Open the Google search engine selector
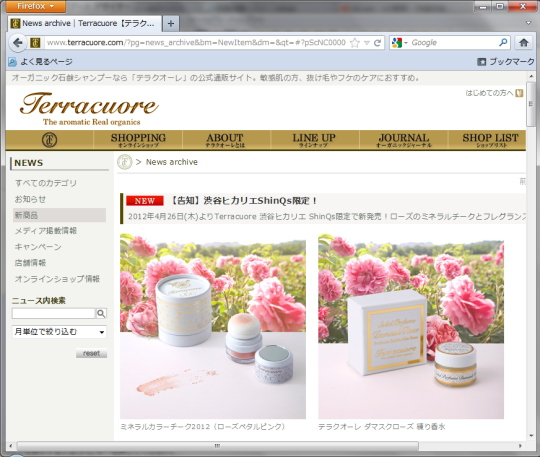540x457 pixels. (399, 43)
